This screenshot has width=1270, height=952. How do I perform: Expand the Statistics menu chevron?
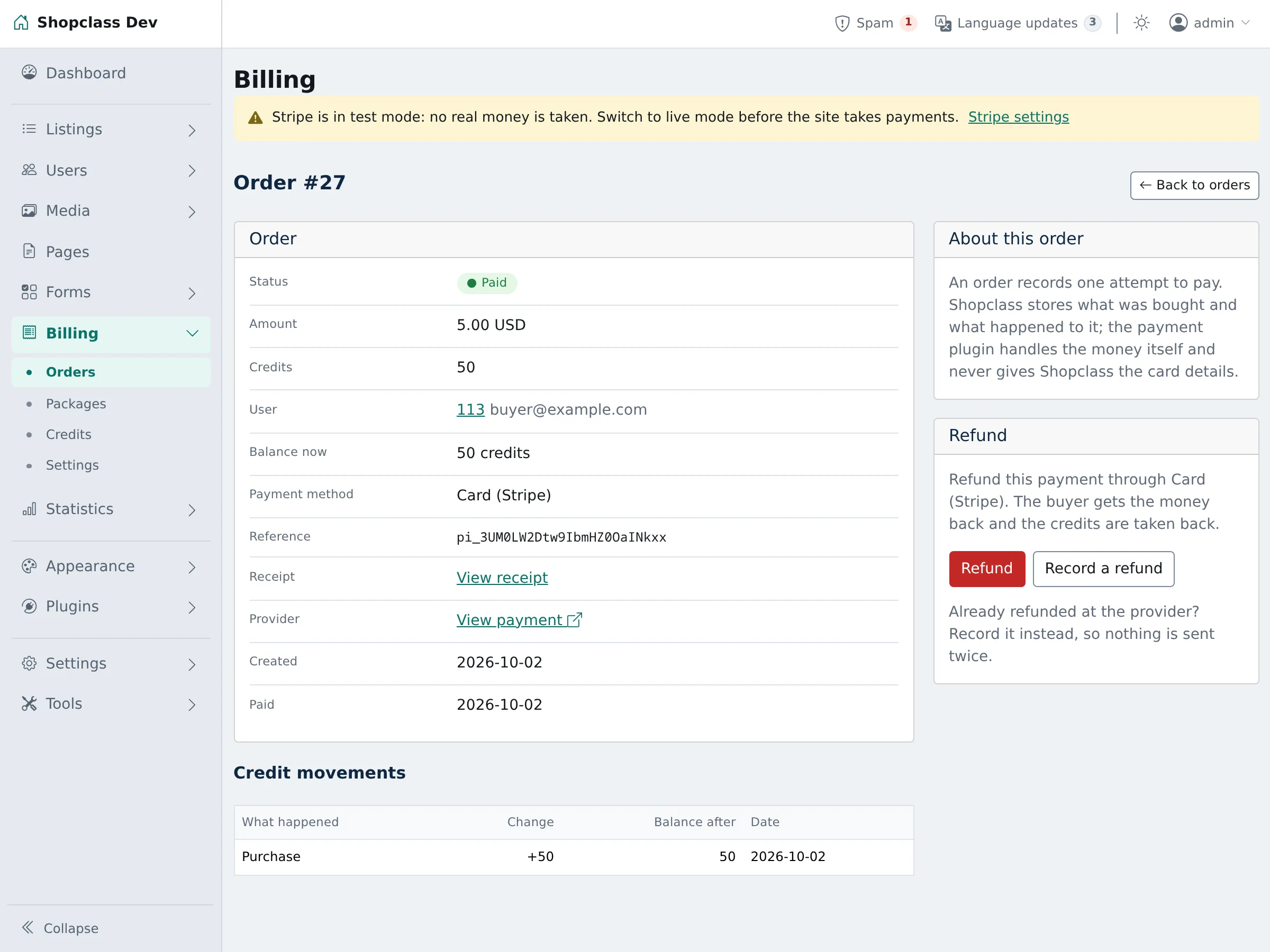tap(192, 510)
